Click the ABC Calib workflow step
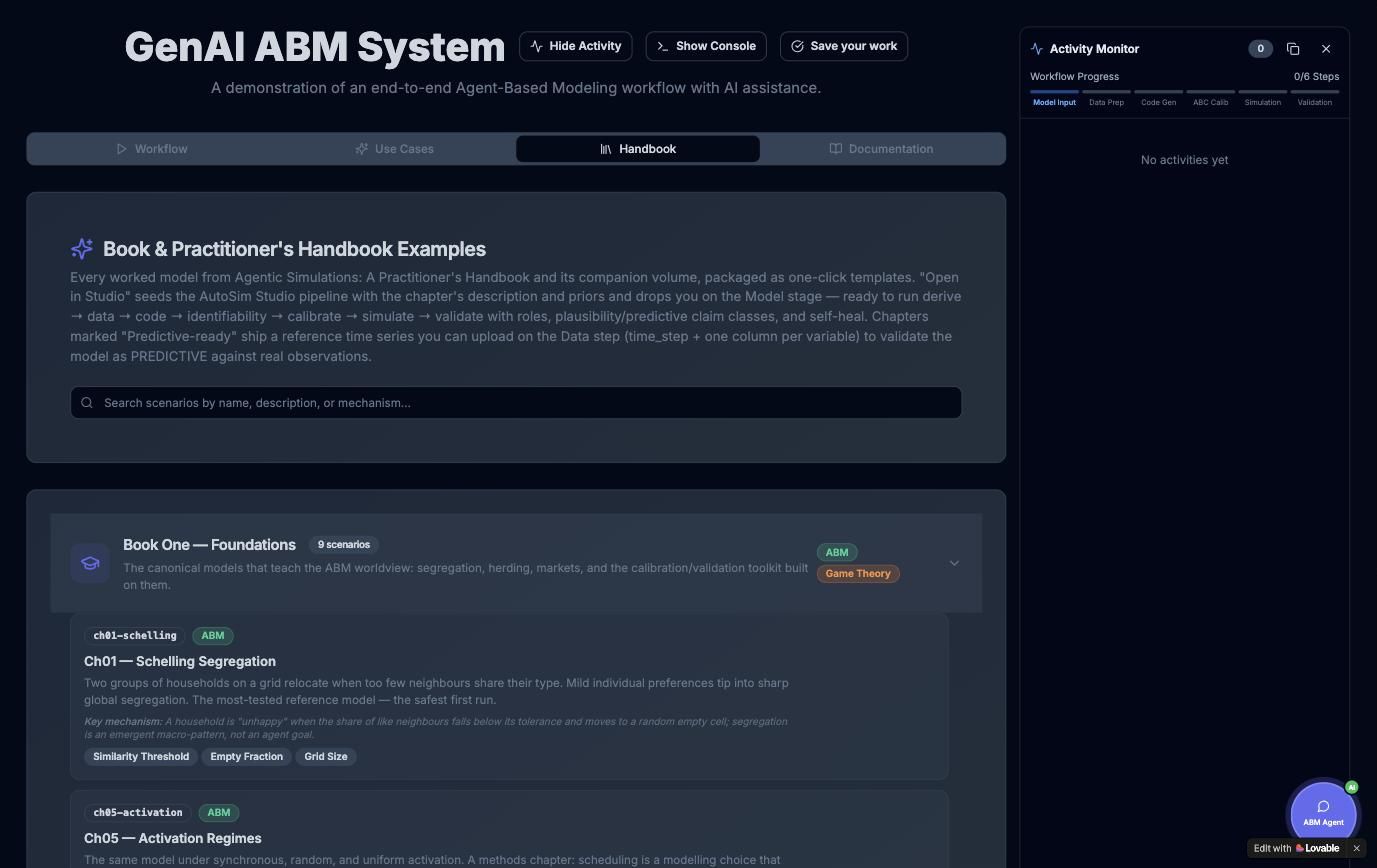The width and height of the screenshot is (1377, 868). 1210,99
